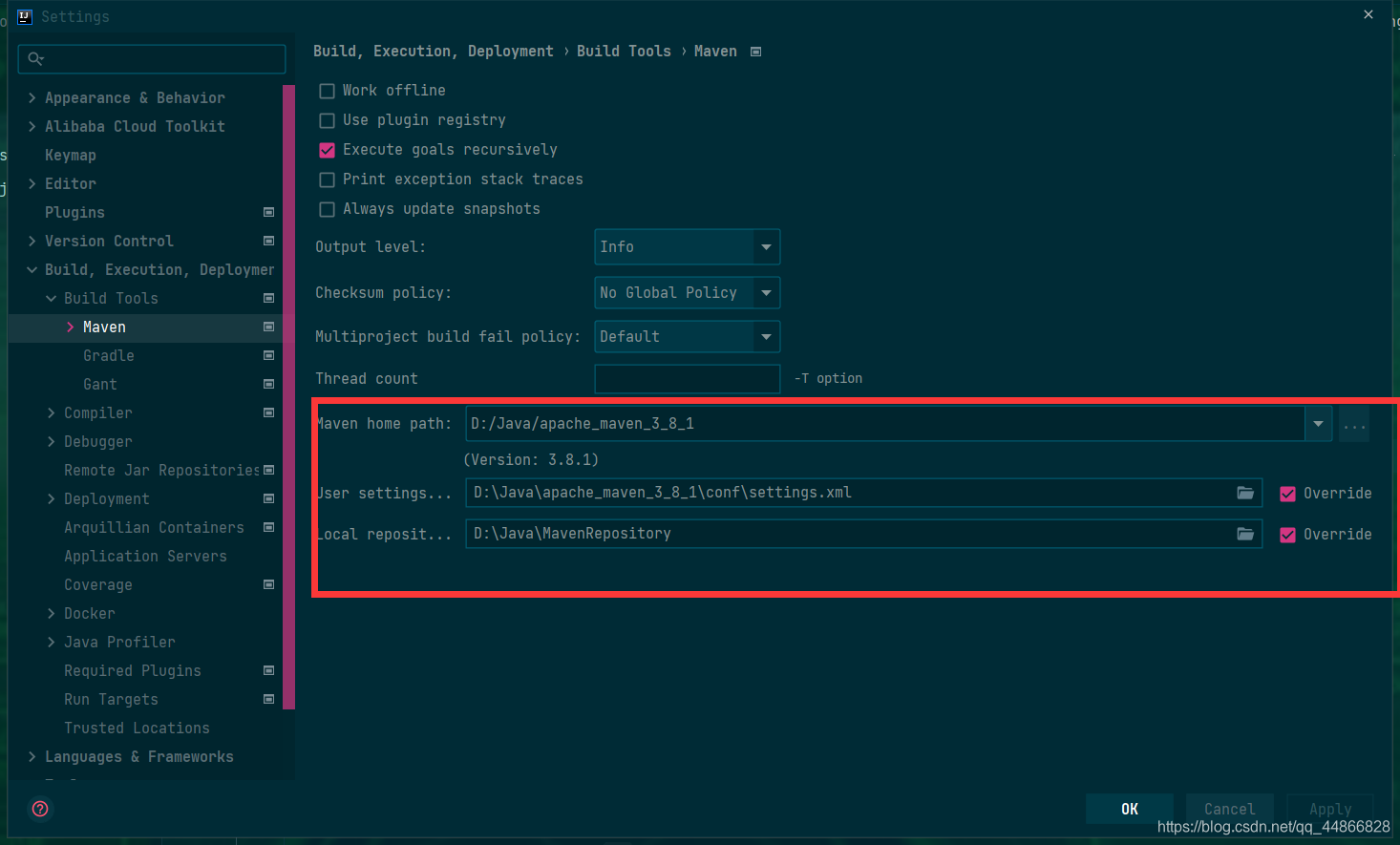1400x845 pixels.
Task: Collapse Build, Execution, Deployment section
Action: [32, 269]
